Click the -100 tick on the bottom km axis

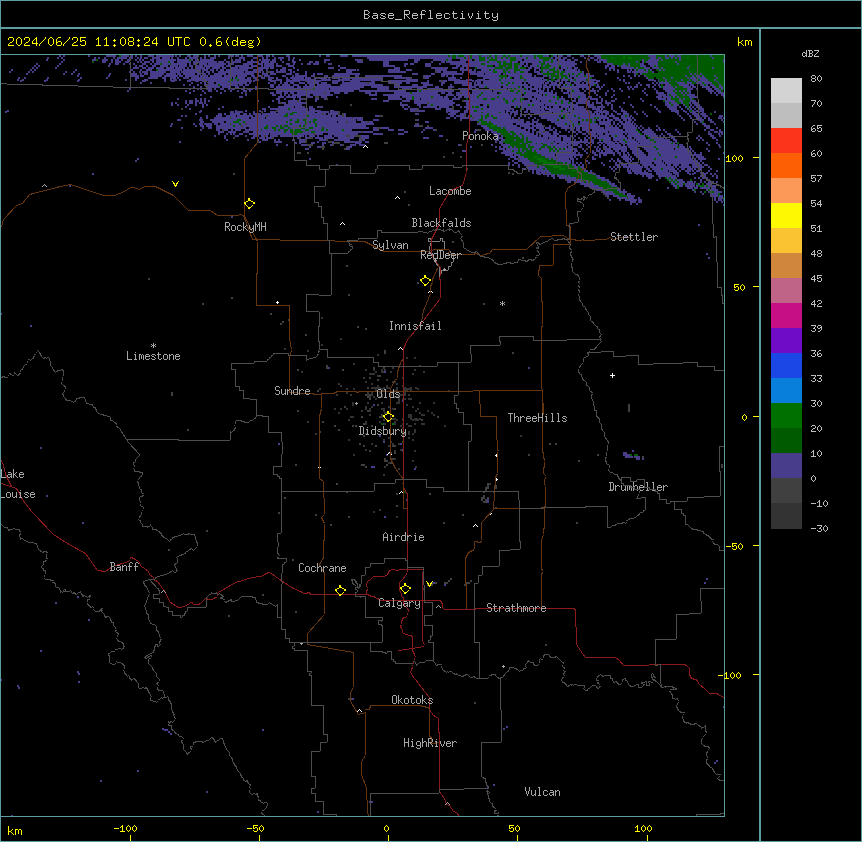coord(125,828)
